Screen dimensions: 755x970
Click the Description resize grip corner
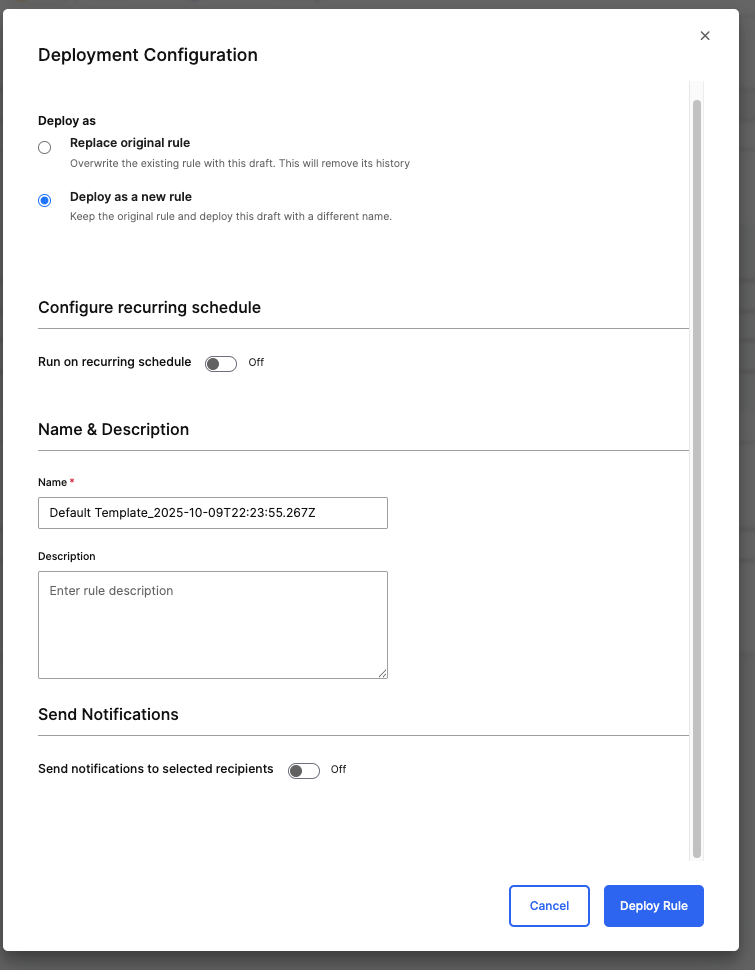[x=384, y=674]
